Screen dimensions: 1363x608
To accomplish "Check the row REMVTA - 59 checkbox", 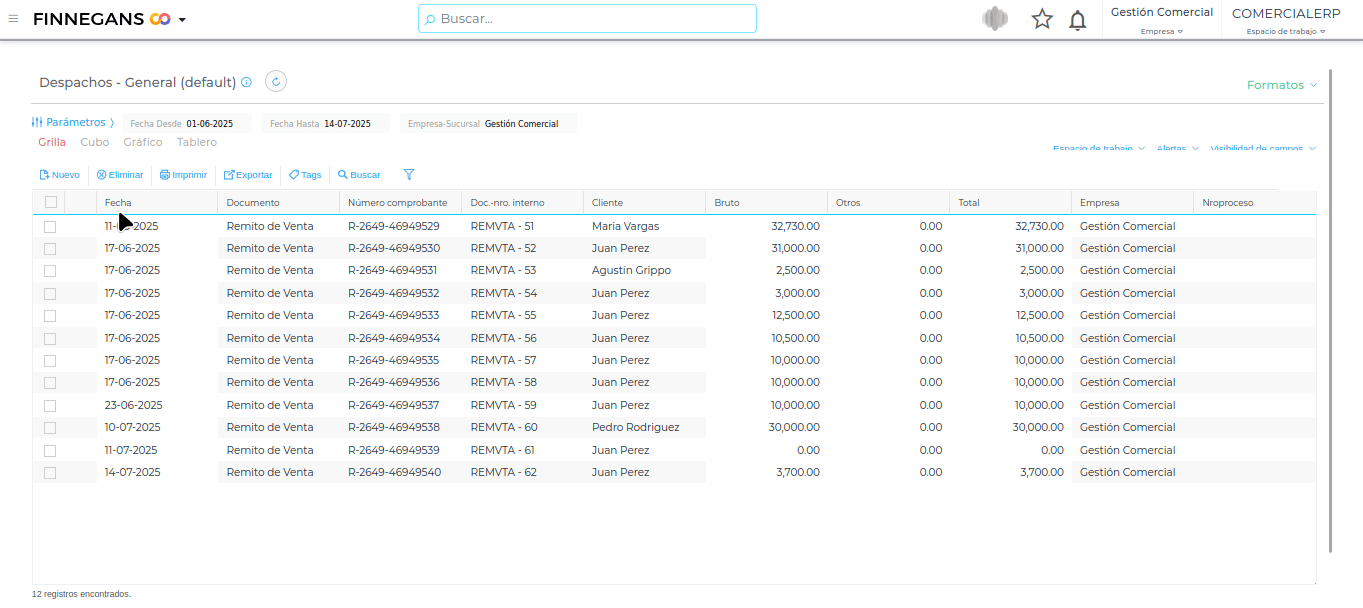I will point(50,406).
